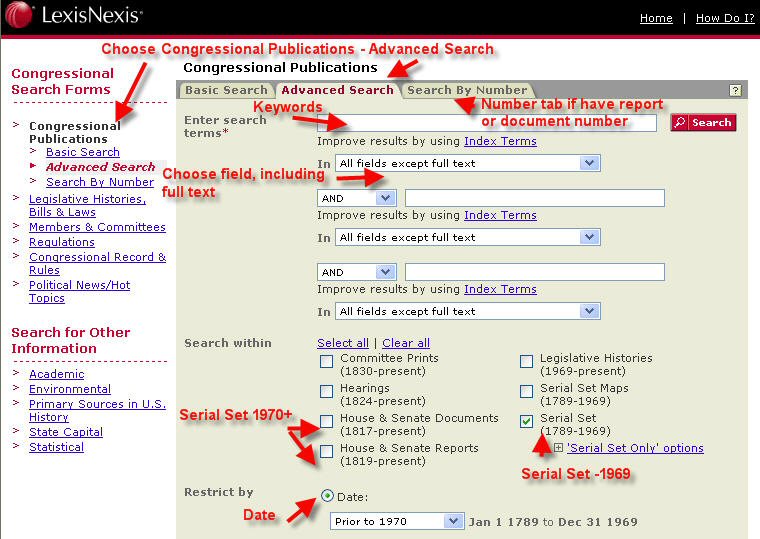Click the red Search button
The height and width of the screenshot is (539, 760).
coord(702,122)
